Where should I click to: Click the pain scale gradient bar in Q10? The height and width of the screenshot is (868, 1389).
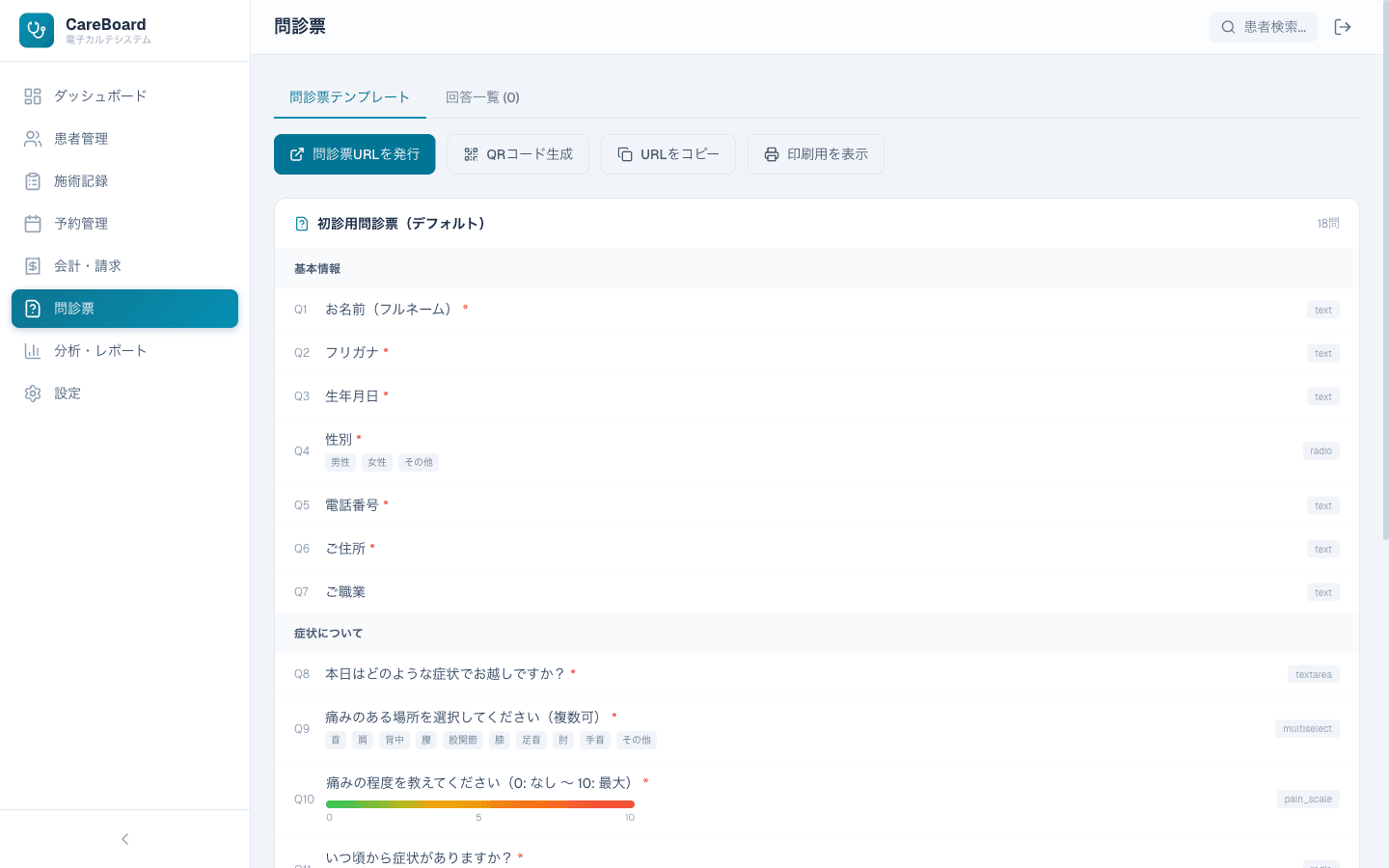pyautogui.click(x=479, y=803)
